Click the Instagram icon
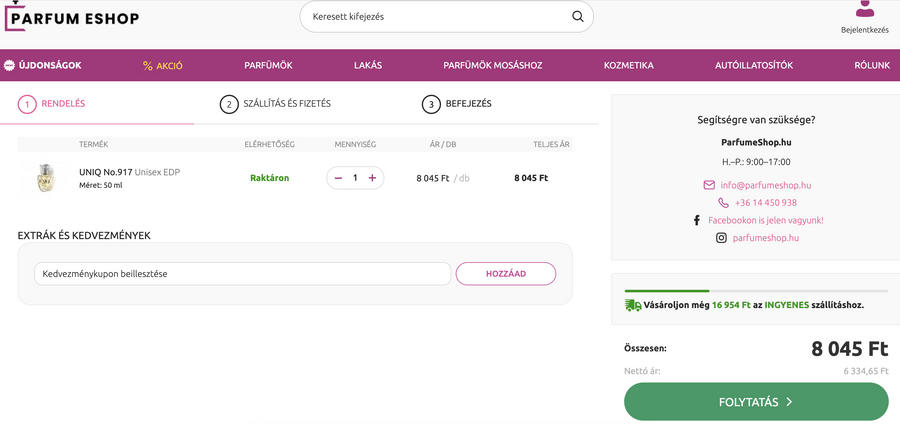Viewport: 900px width, 424px height. tap(721, 238)
